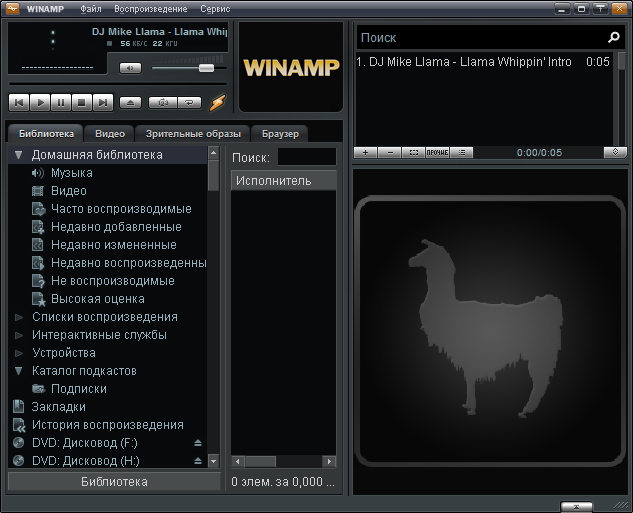Click the DVD: Дисковод (F:) disc icon

click(x=19, y=443)
